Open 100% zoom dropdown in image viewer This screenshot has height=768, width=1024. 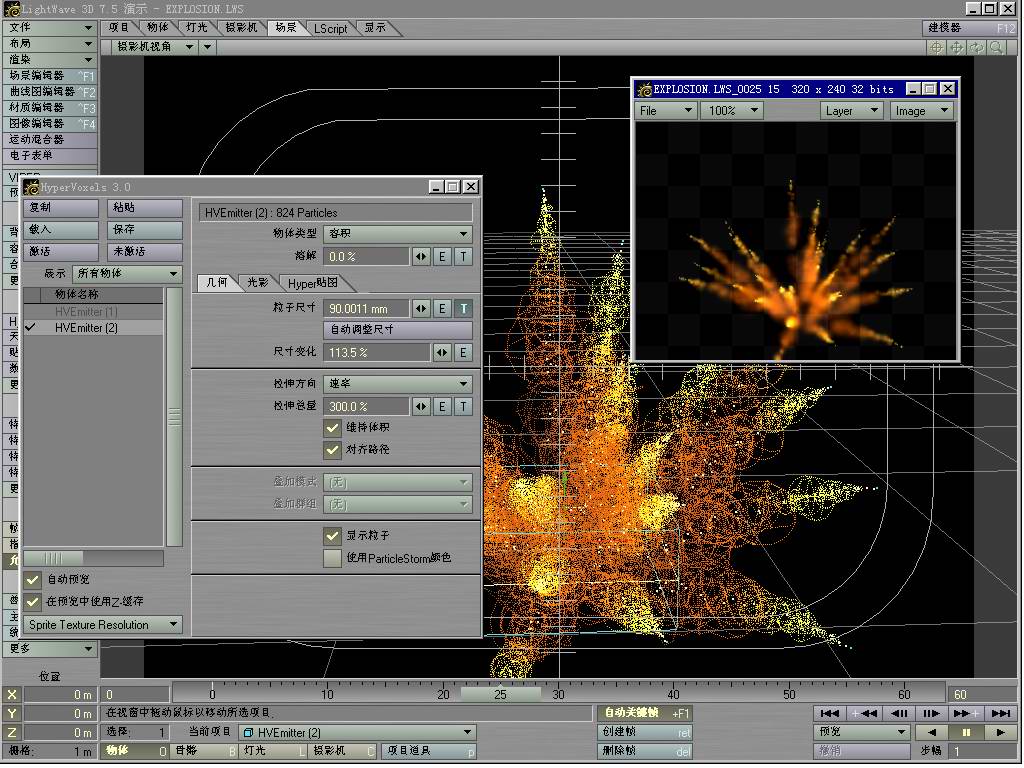point(731,111)
